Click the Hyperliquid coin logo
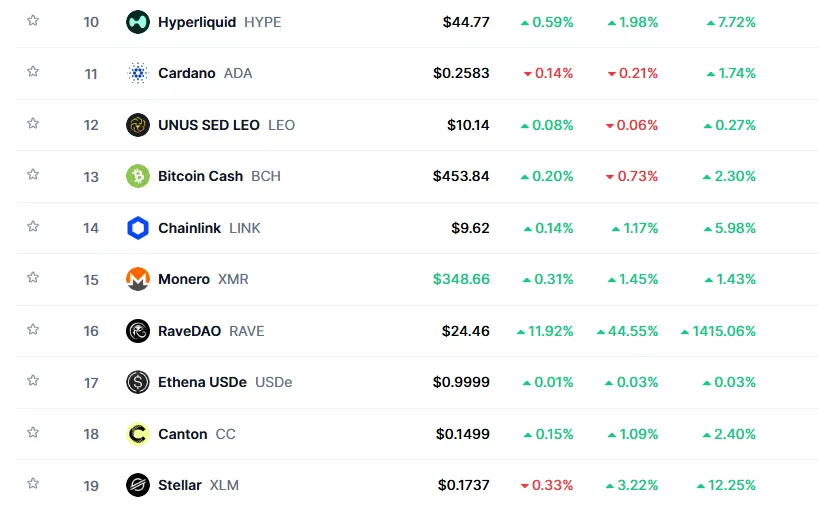819x508 pixels. pyautogui.click(x=138, y=21)
